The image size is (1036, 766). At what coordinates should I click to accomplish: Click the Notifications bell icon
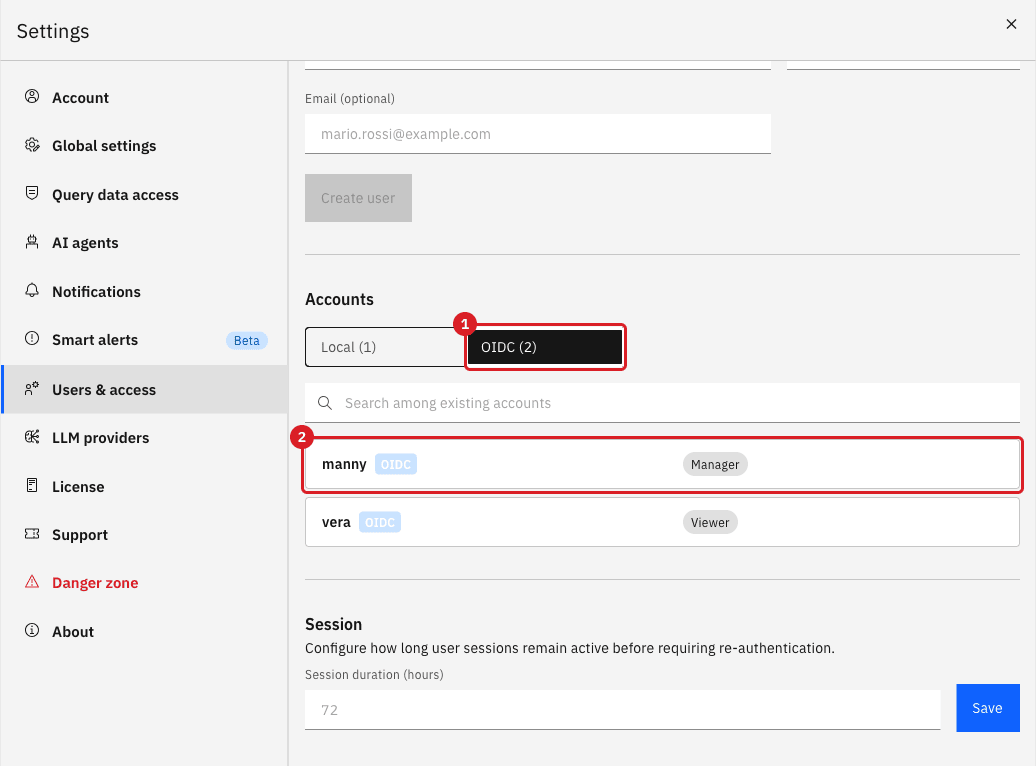click(x=32, y=290)
